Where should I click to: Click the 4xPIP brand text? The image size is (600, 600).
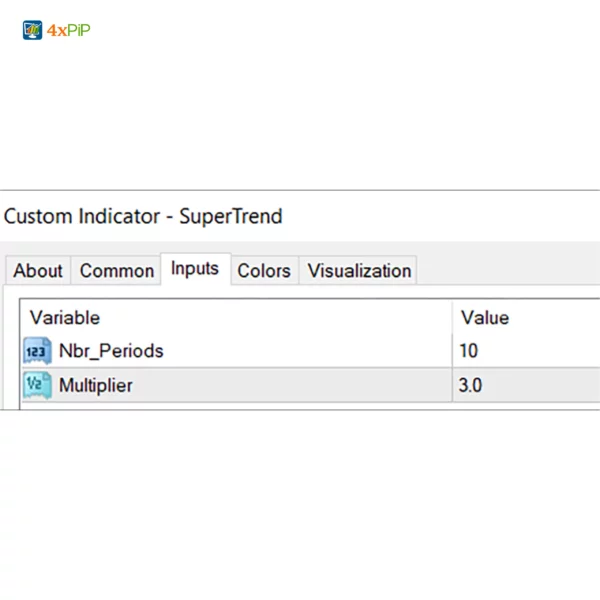pyautogui.click(x=69, y=30)
